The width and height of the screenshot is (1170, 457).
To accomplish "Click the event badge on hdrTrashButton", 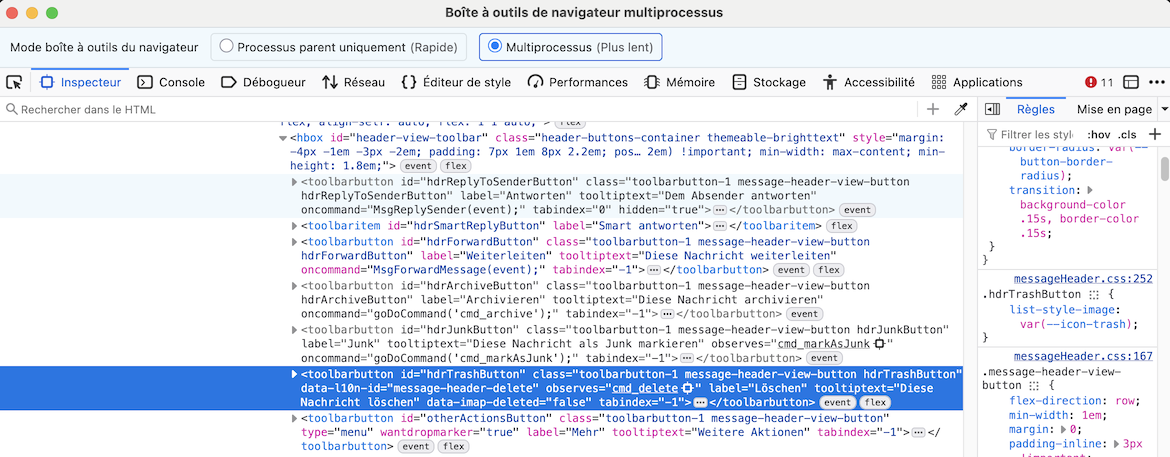I will 838,402.
